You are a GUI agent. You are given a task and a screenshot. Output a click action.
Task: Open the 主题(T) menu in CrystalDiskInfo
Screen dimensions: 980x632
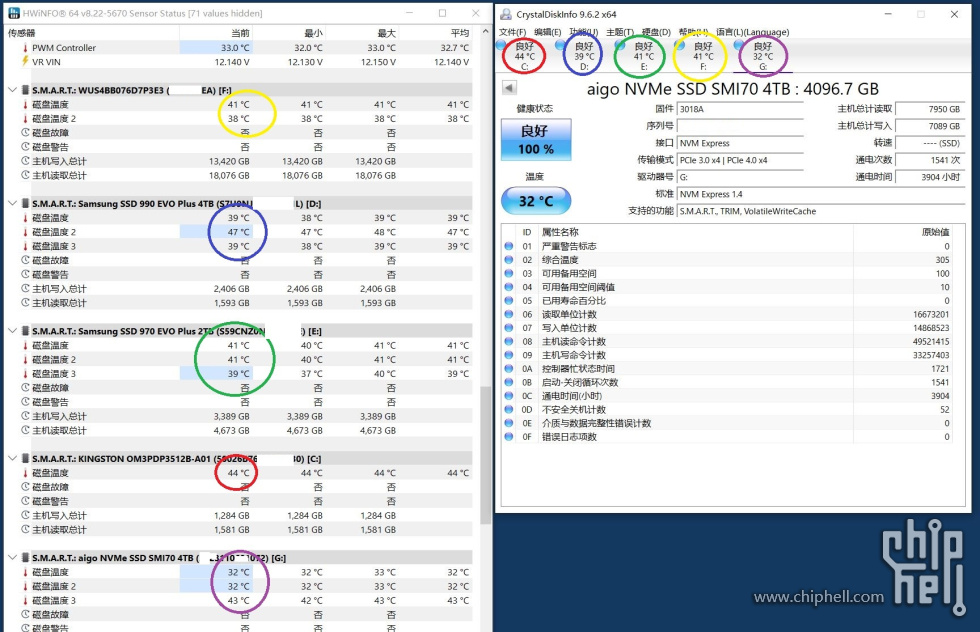[x=620, y=32]
